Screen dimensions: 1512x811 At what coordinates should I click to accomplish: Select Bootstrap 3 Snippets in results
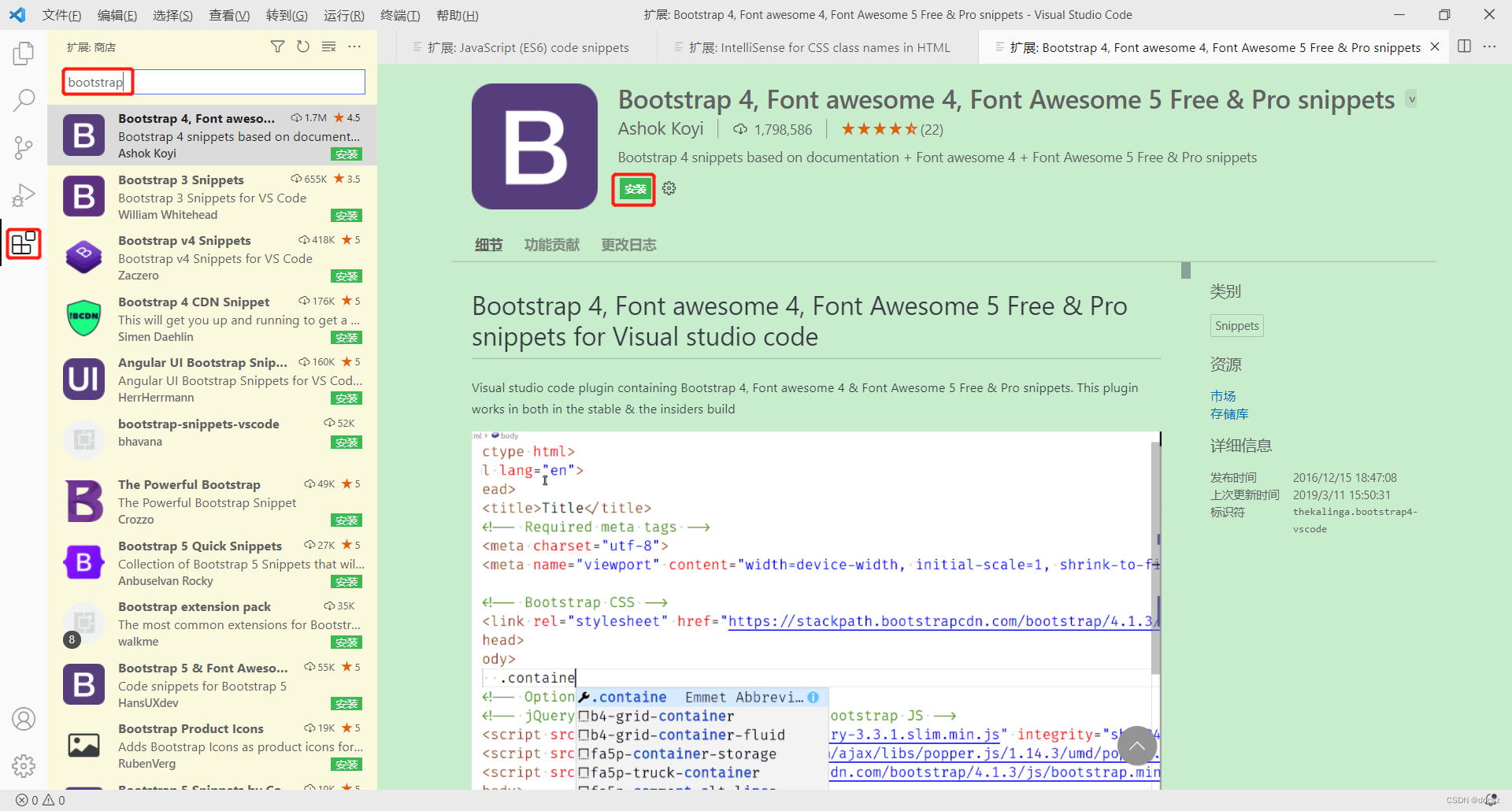coord(212,197)
